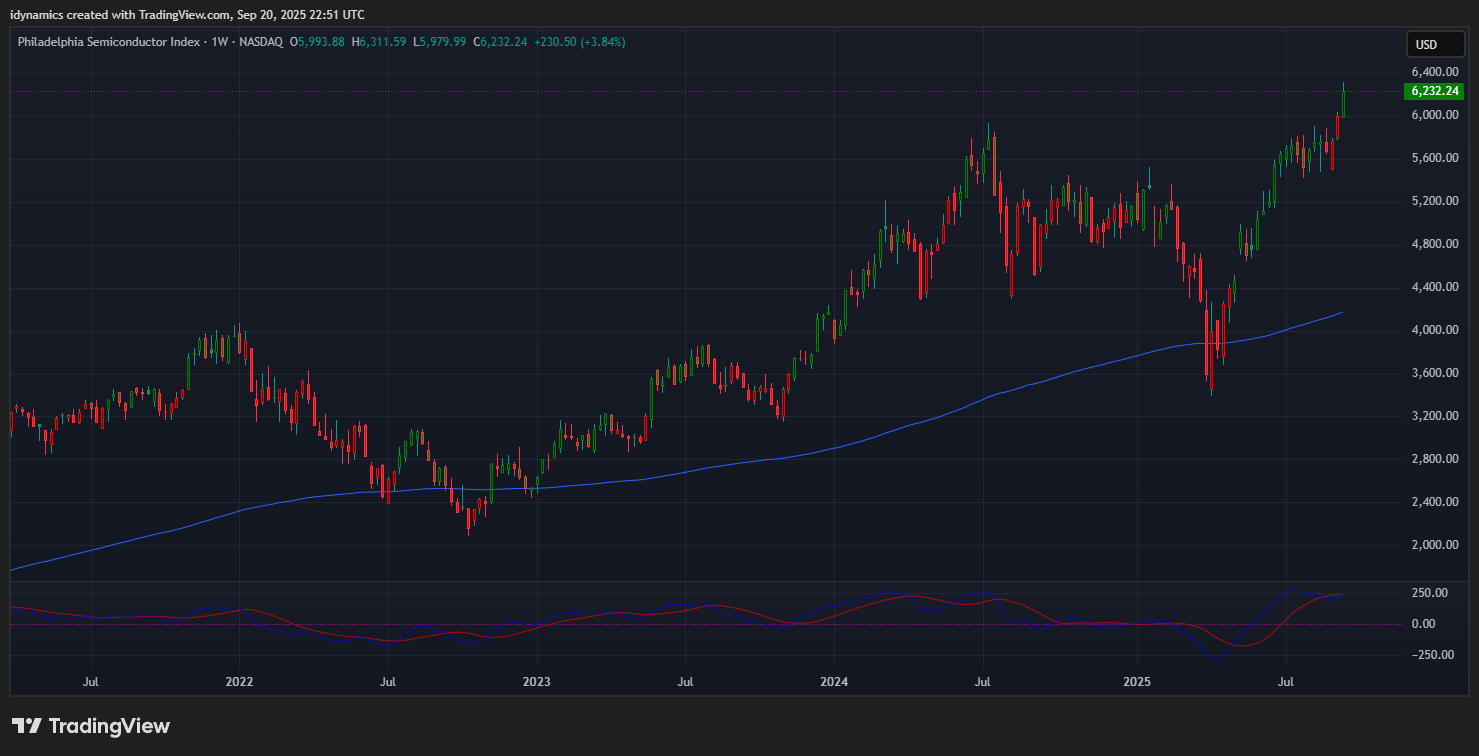Click the 2022 label on the time axis
This screenshot has height=756, width=1479.
pyautogui.click(x=239, y=682)
